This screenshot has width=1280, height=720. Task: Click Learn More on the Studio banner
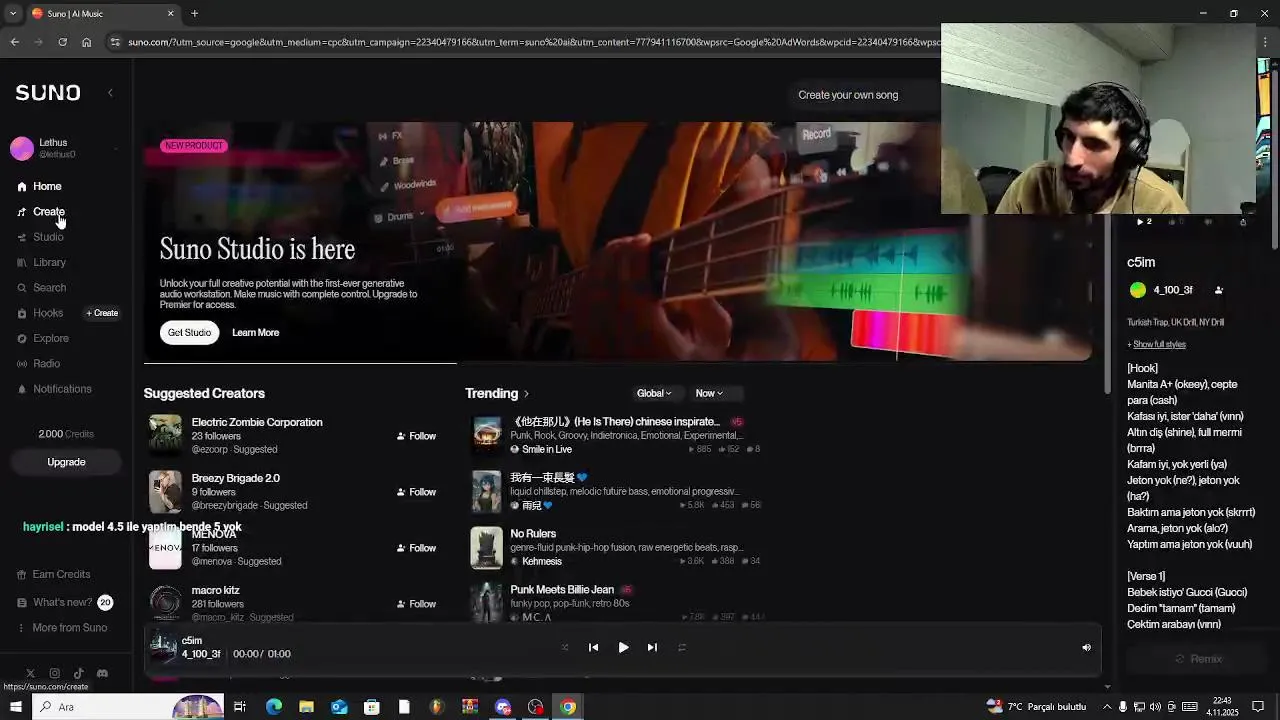255,332
